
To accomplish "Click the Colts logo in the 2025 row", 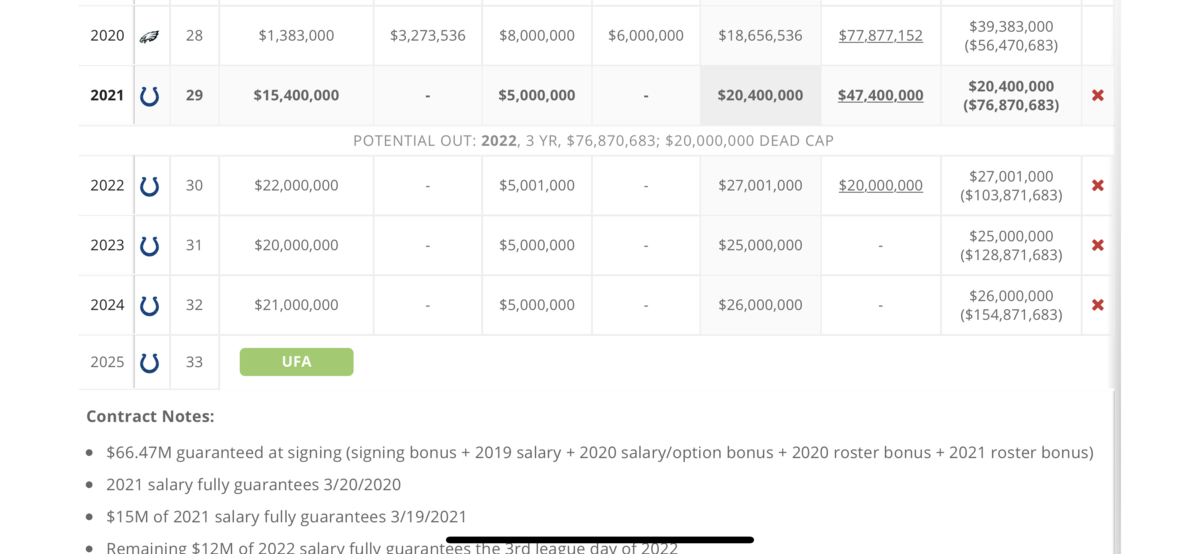I will pos(149,363).
